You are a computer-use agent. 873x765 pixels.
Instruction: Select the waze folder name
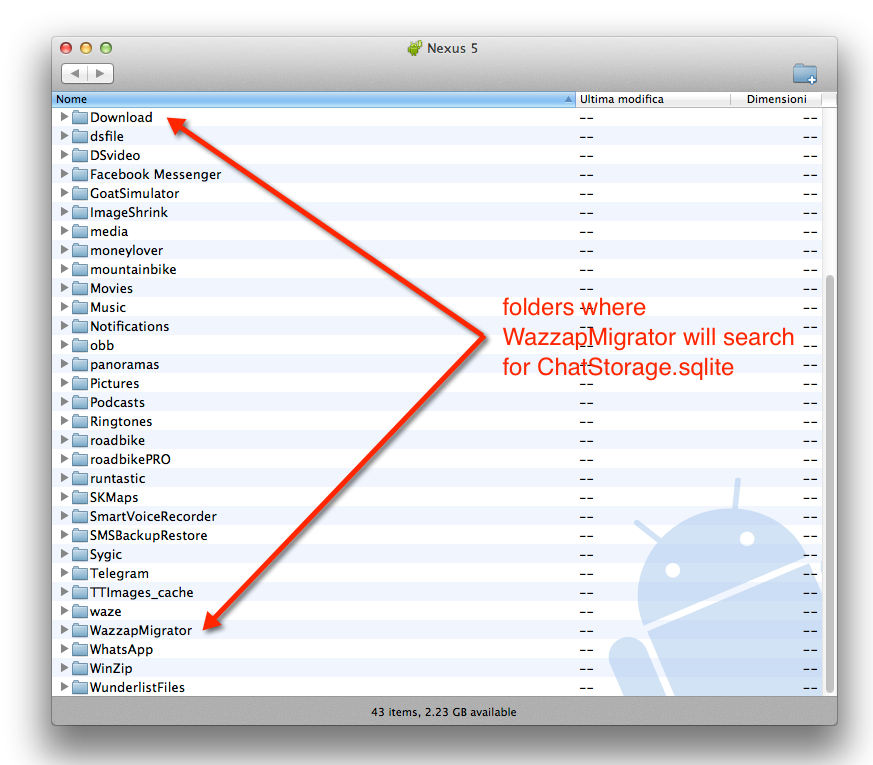coord(106,611)
